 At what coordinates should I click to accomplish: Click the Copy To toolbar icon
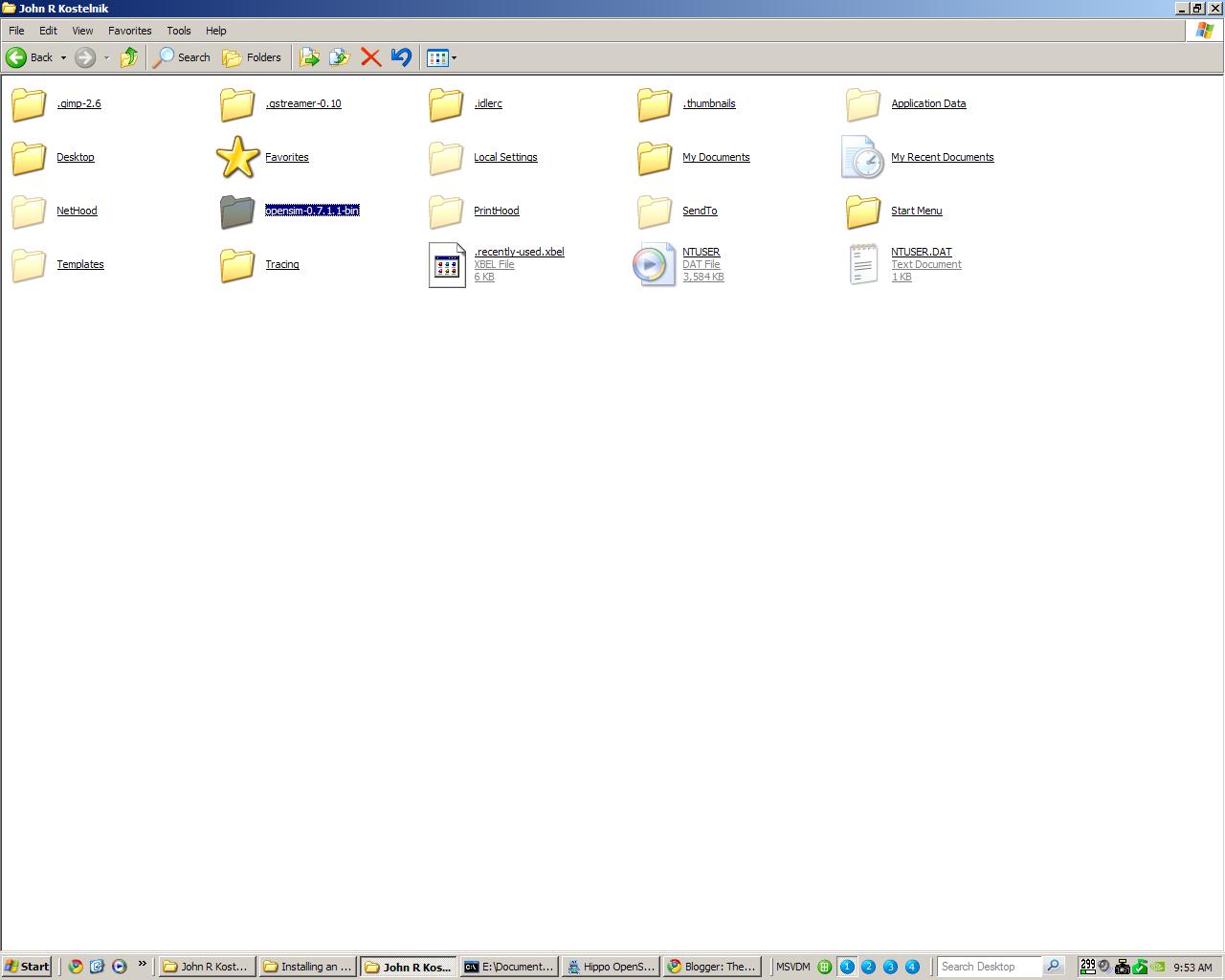339,57
